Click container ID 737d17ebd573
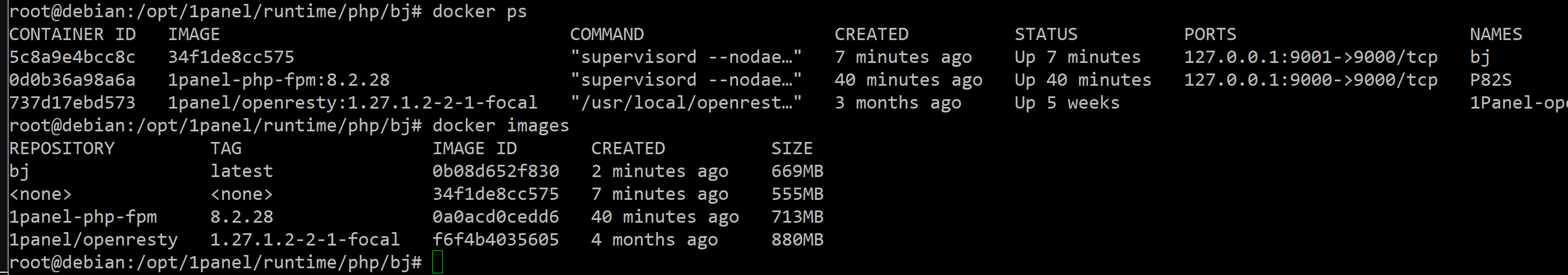 tap(72, 103)
